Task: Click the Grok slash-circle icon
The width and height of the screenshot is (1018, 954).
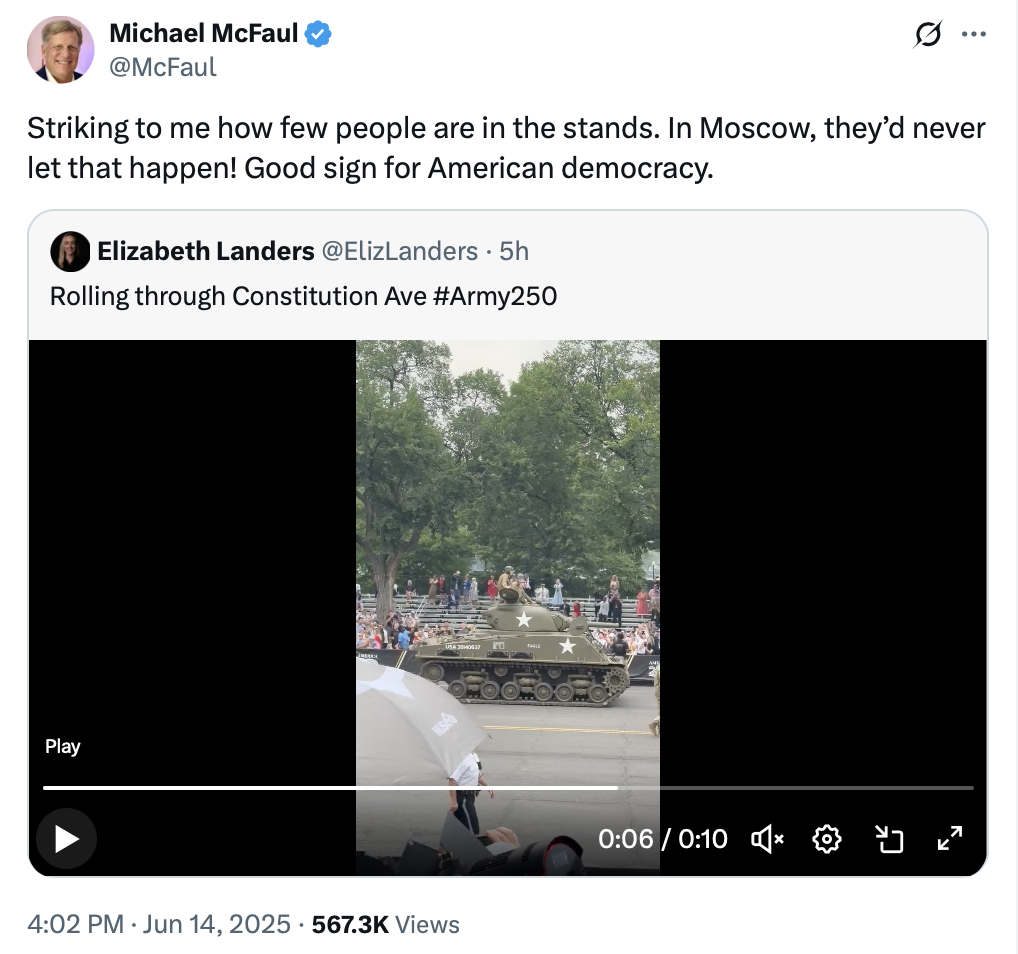Action: tap(928, 34)
